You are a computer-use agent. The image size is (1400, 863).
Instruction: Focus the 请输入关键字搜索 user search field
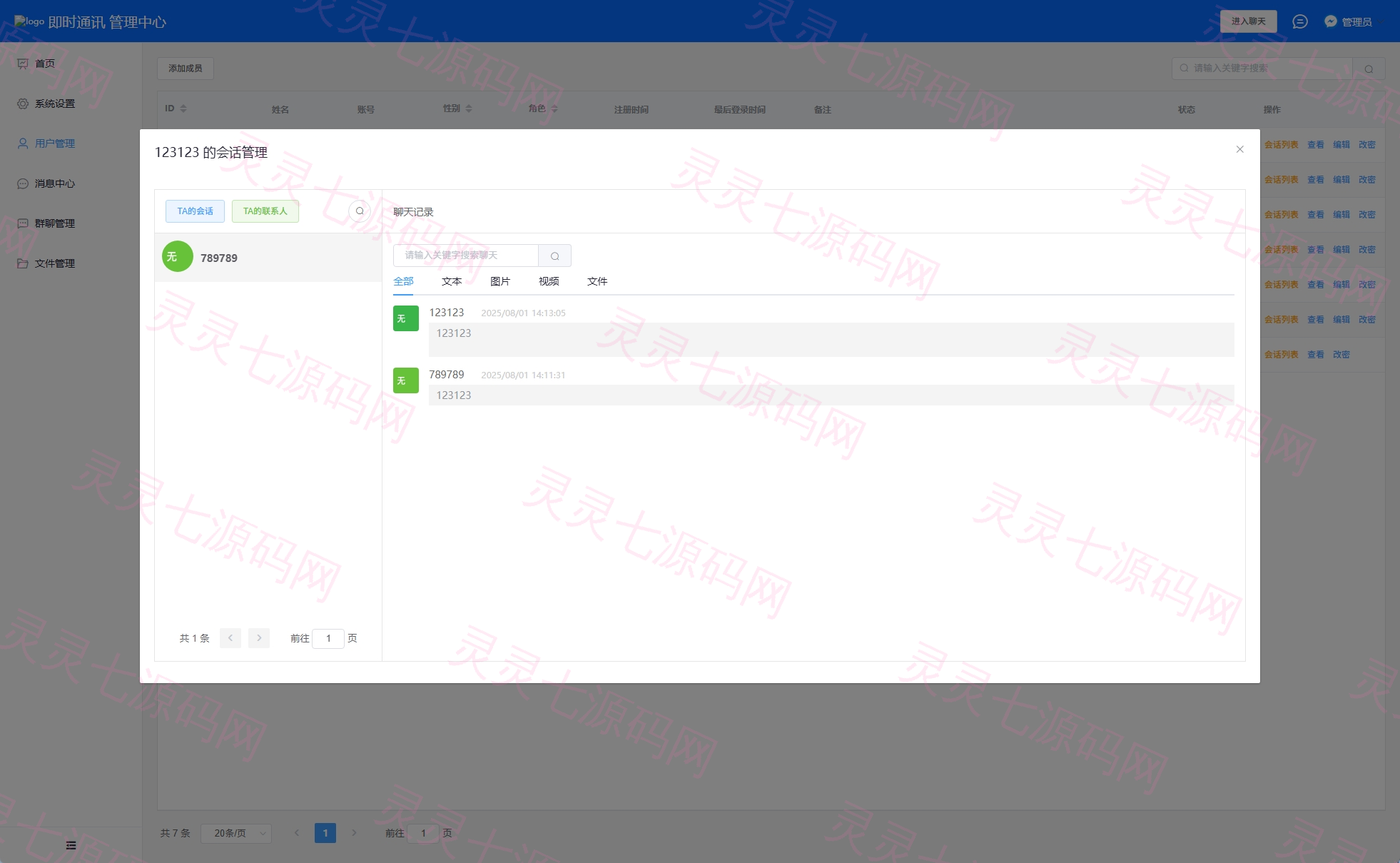point(1262,69)
